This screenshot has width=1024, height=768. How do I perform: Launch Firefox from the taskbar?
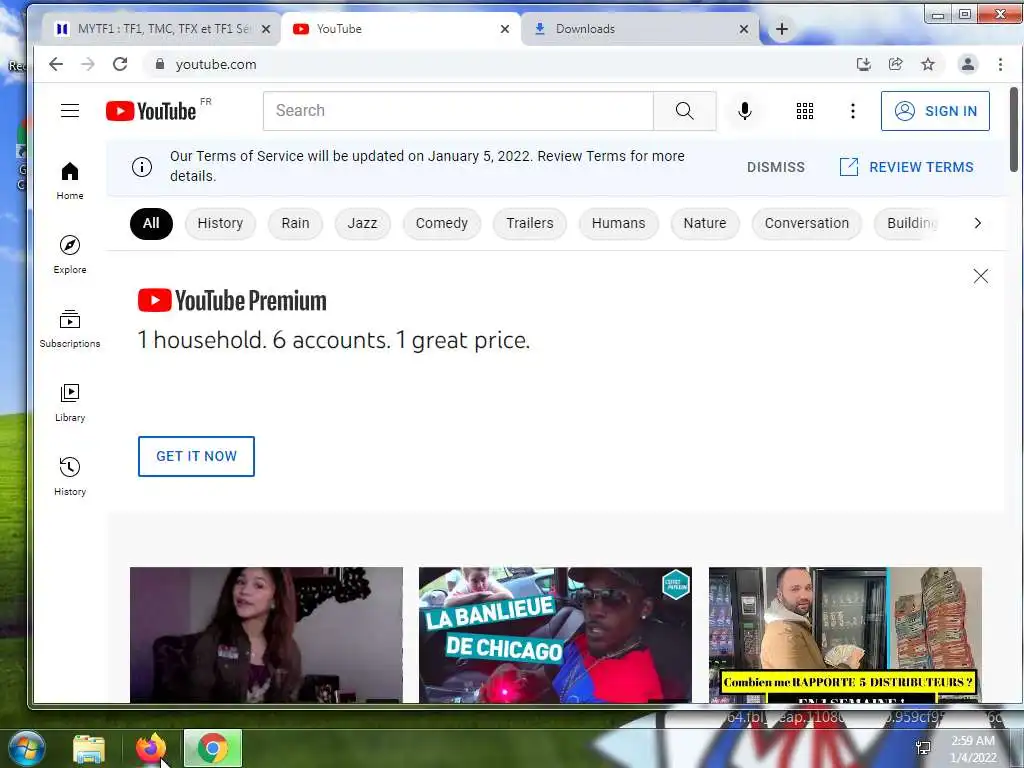tap(151, 748)
